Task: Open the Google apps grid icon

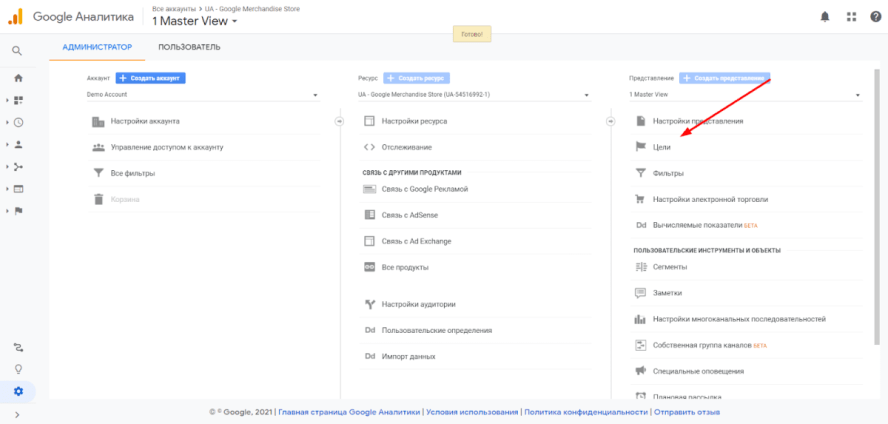Action: click(x=851, y=16)
